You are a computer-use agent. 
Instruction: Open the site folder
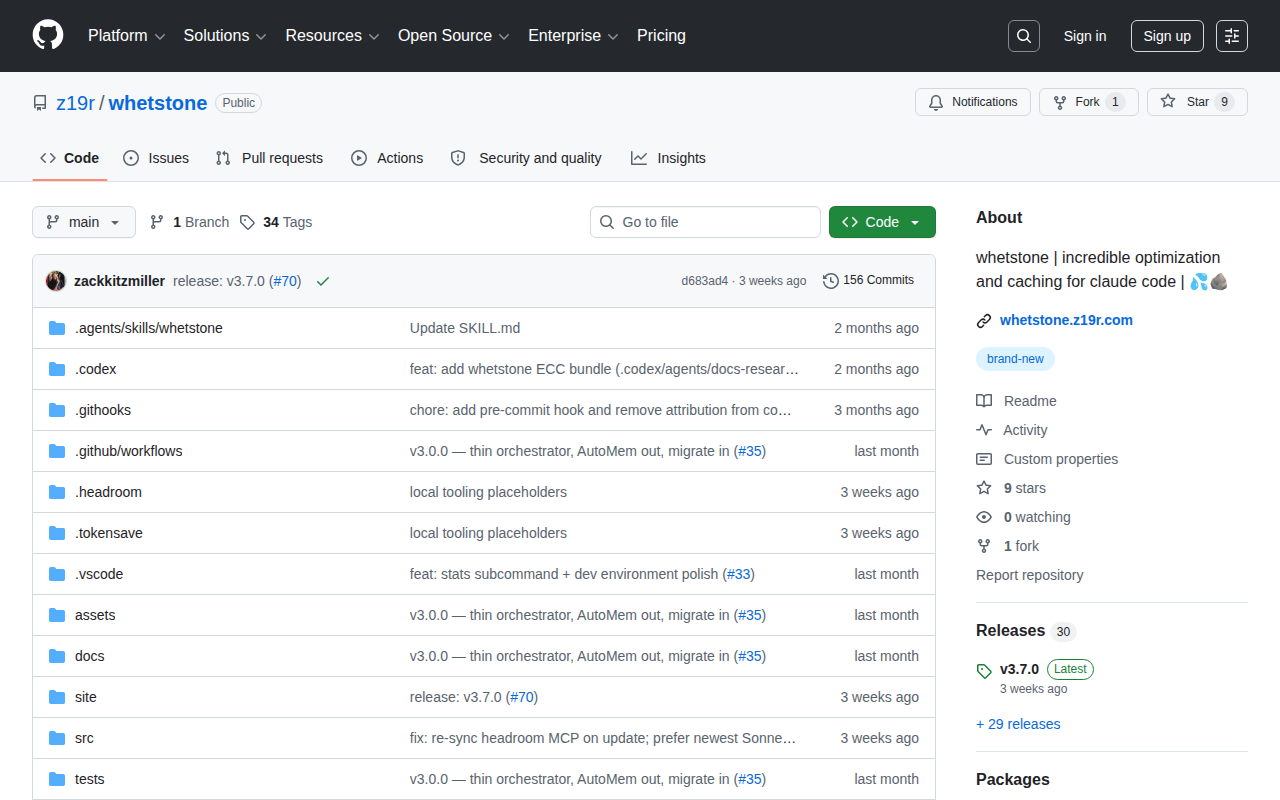point(86,697)
